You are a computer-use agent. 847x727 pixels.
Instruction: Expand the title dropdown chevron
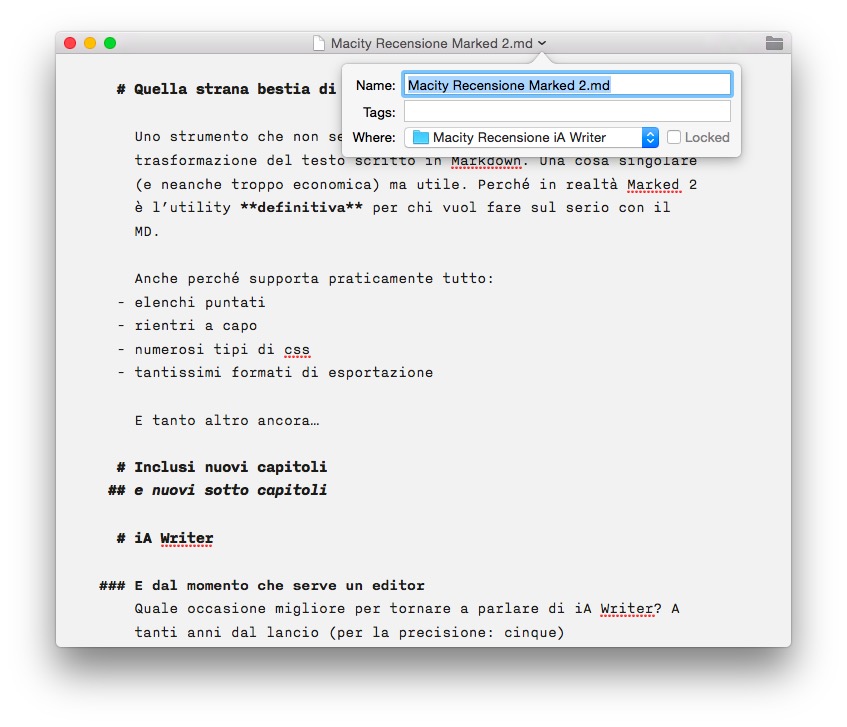542,43
